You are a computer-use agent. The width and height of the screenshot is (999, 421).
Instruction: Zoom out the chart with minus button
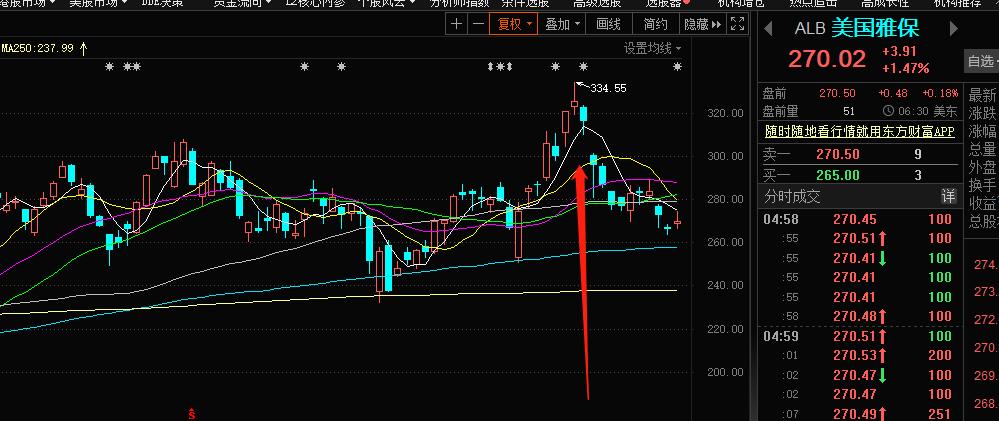(478, 24)
